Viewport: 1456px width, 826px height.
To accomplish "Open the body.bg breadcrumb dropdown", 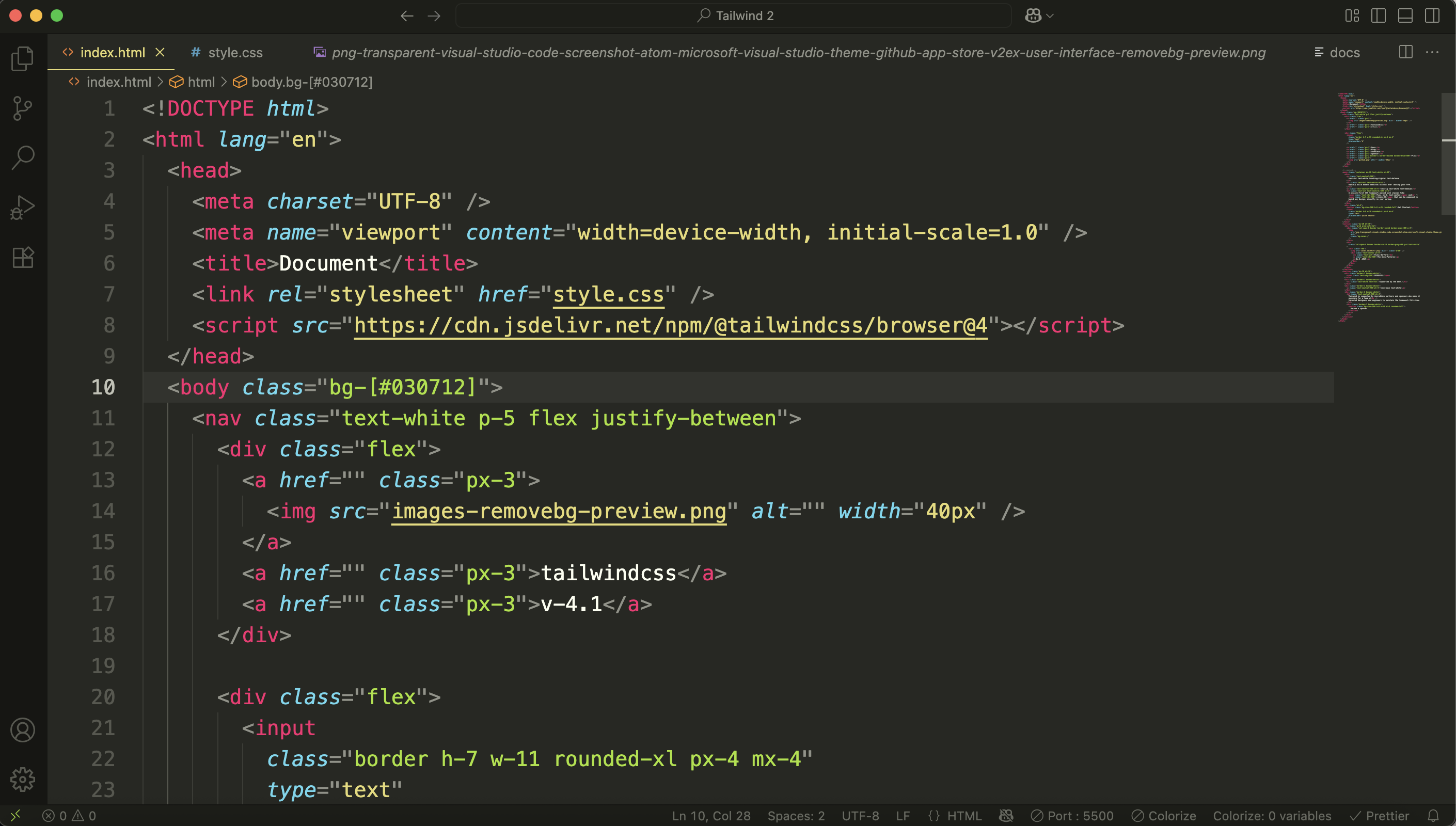I will [x=311, y=82].
